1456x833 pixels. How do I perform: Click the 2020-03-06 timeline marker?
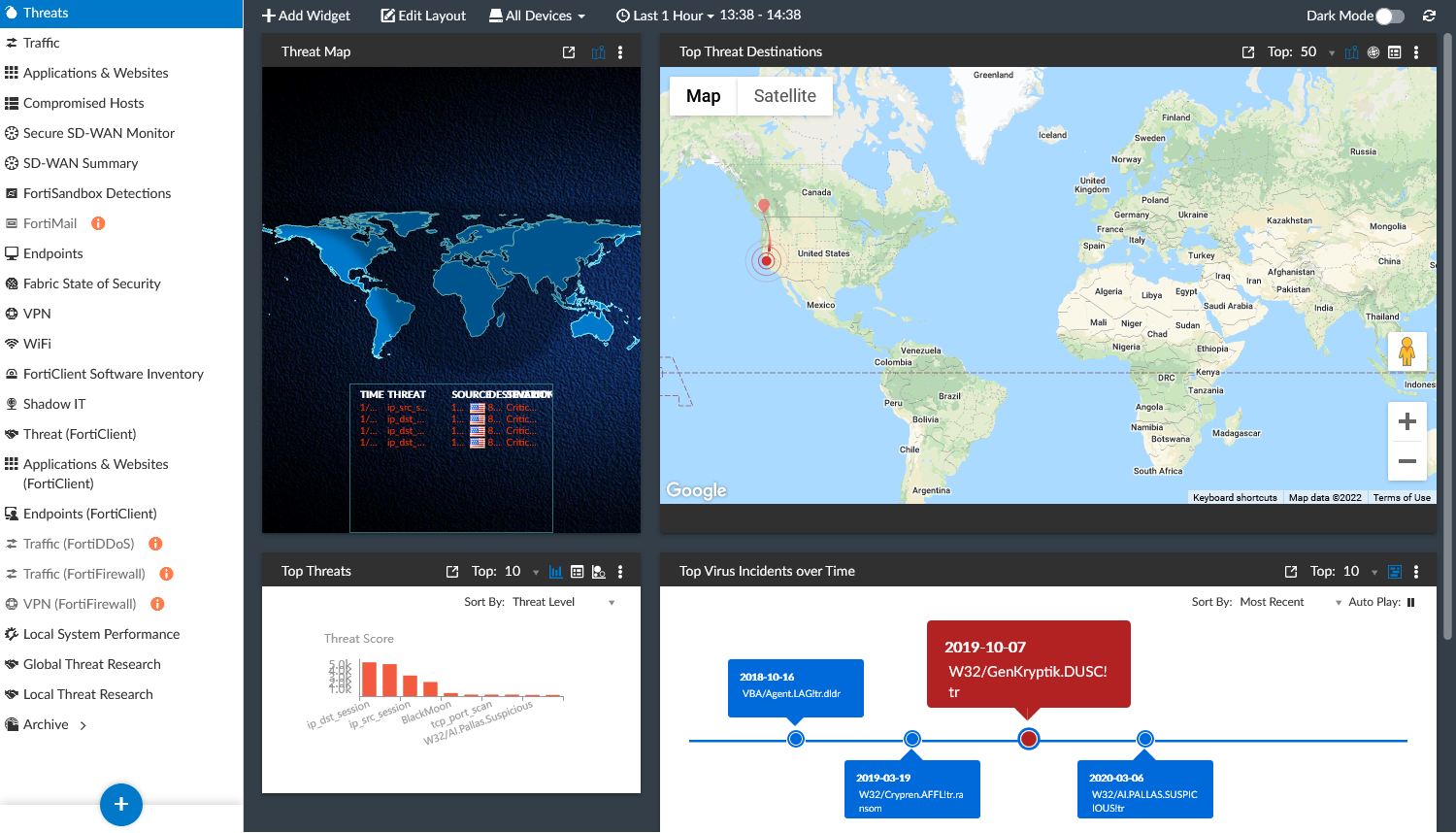[1145, 739]
